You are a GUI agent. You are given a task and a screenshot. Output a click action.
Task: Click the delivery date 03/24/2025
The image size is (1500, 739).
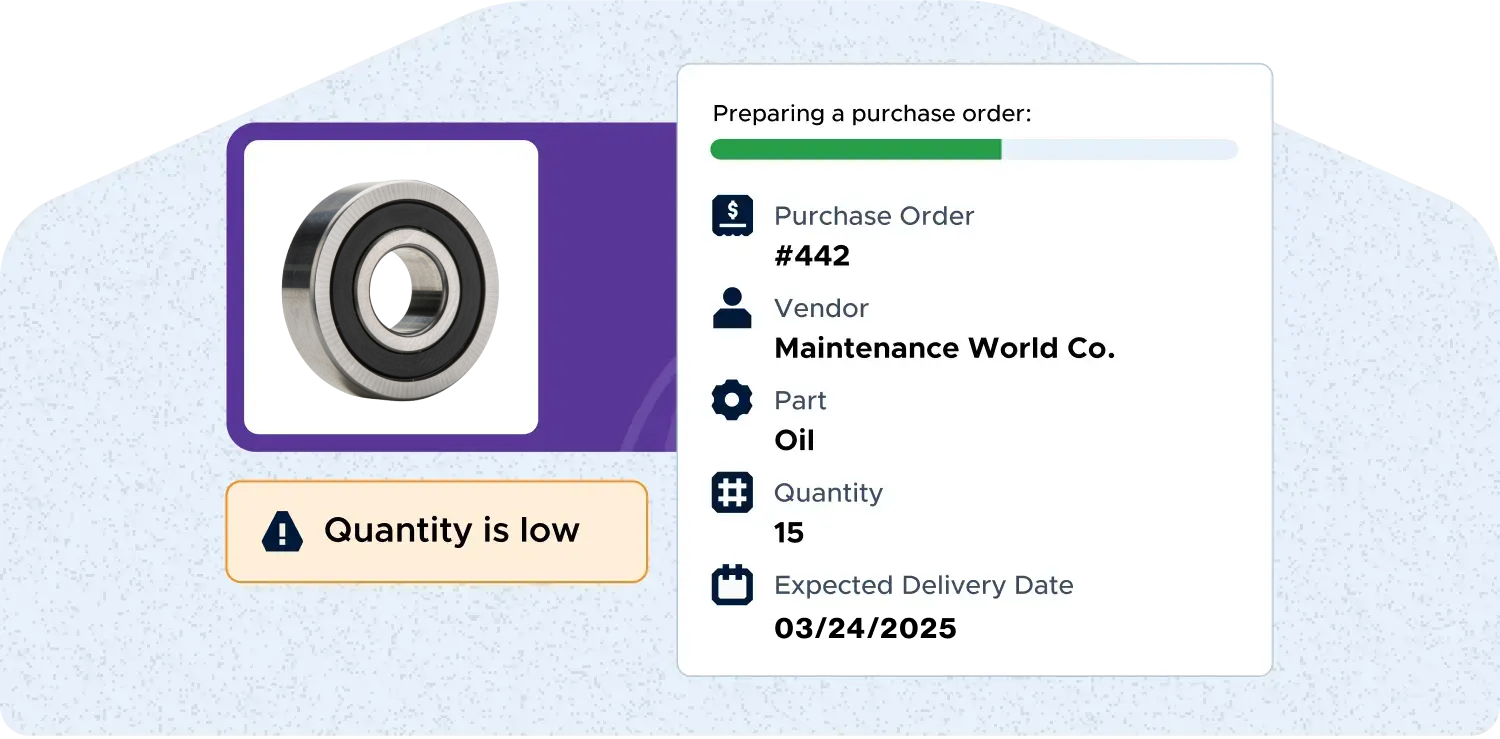tap(865, 628)
